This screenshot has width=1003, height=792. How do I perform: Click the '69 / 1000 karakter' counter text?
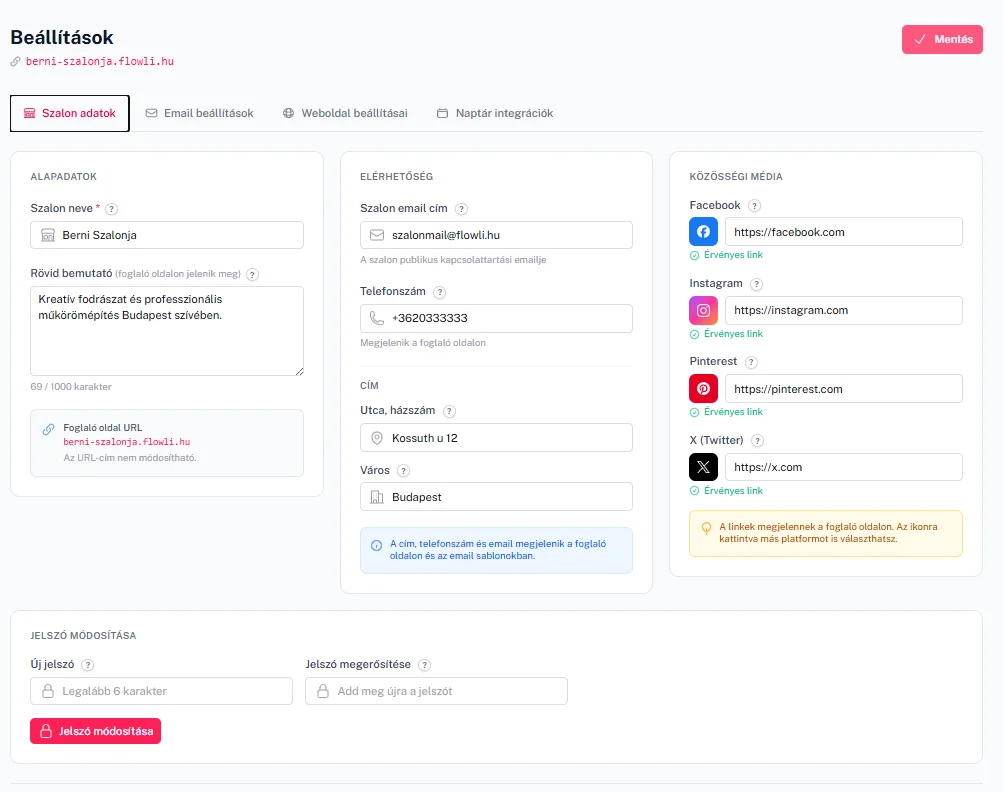(71, 386)
